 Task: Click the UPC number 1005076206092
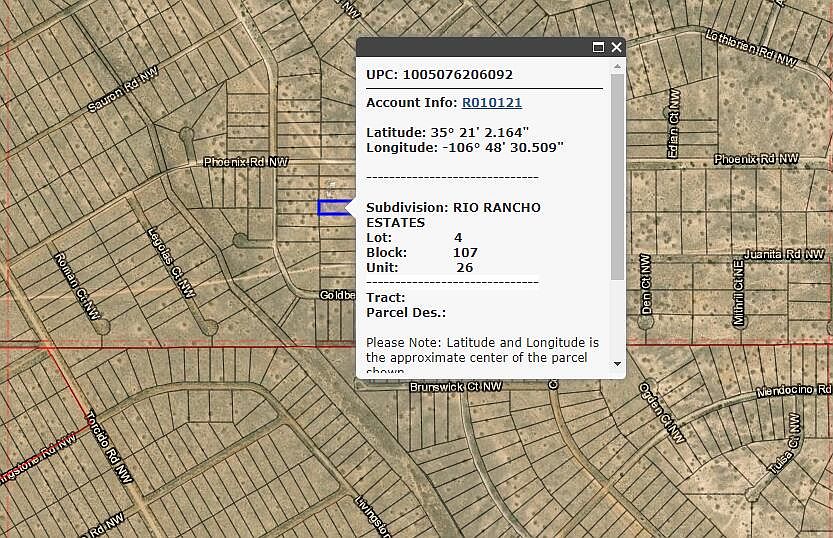click(457, 74)
